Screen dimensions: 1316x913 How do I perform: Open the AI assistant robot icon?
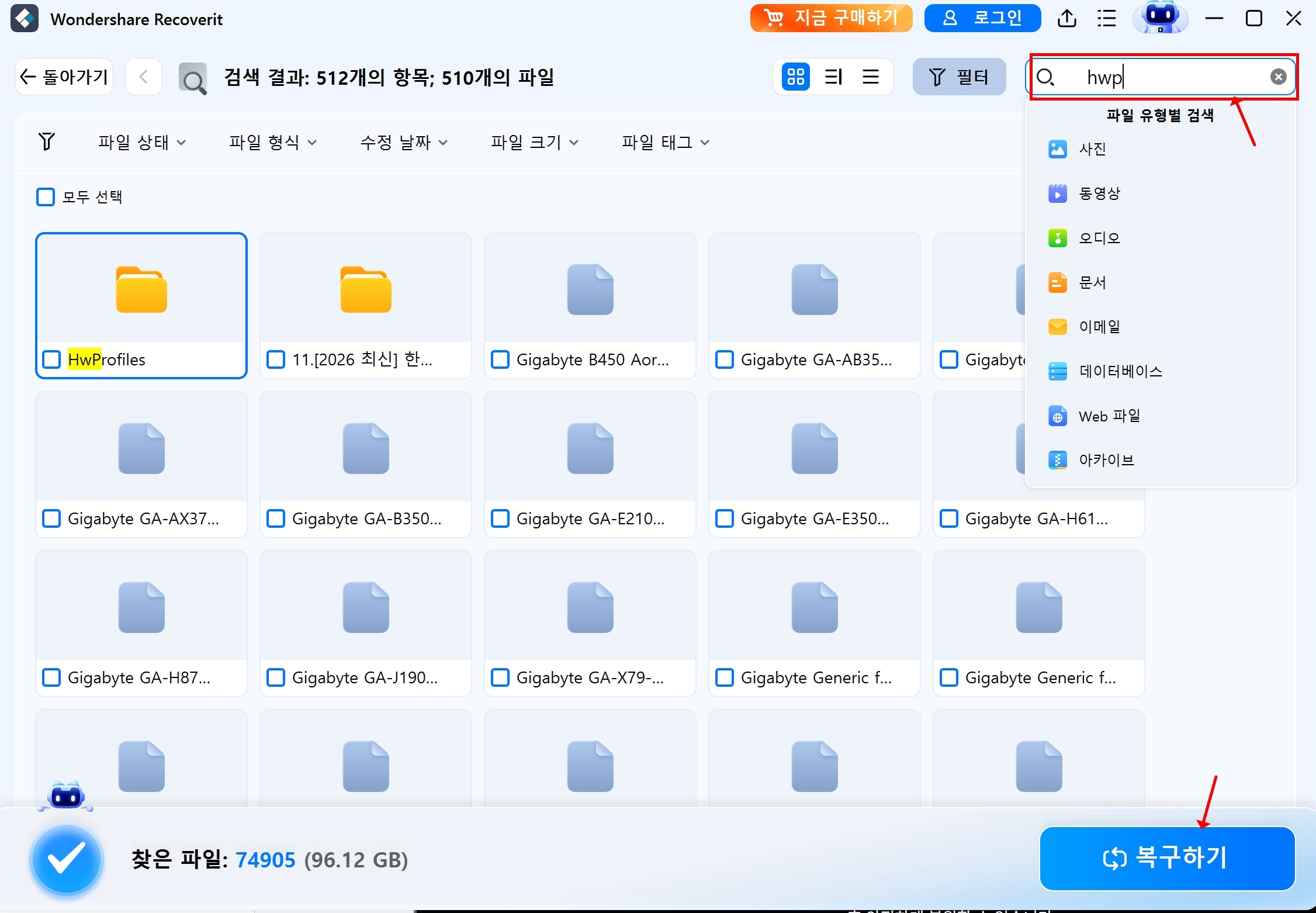[x=1160, y=18]
